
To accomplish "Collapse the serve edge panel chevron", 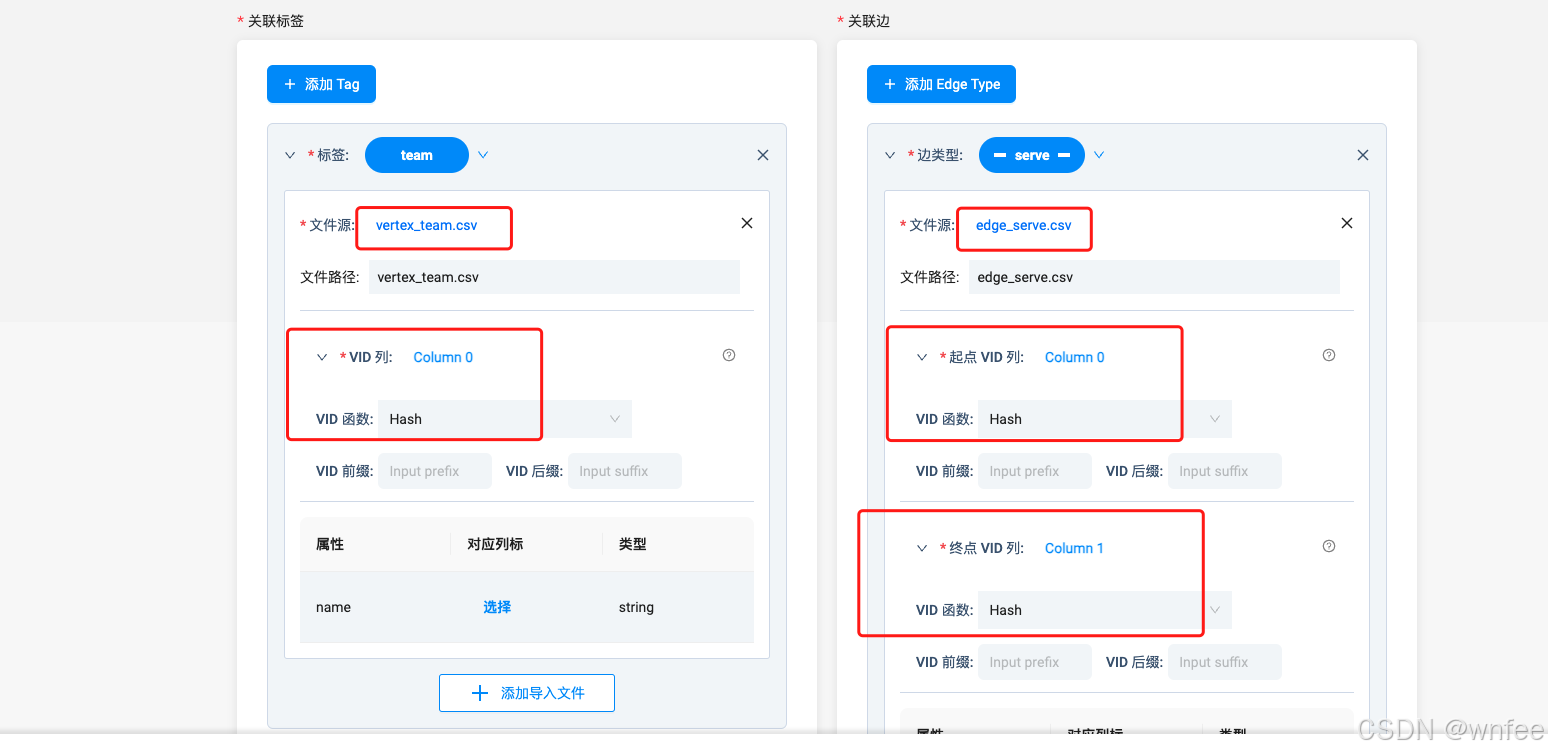I will click(890, 155).
